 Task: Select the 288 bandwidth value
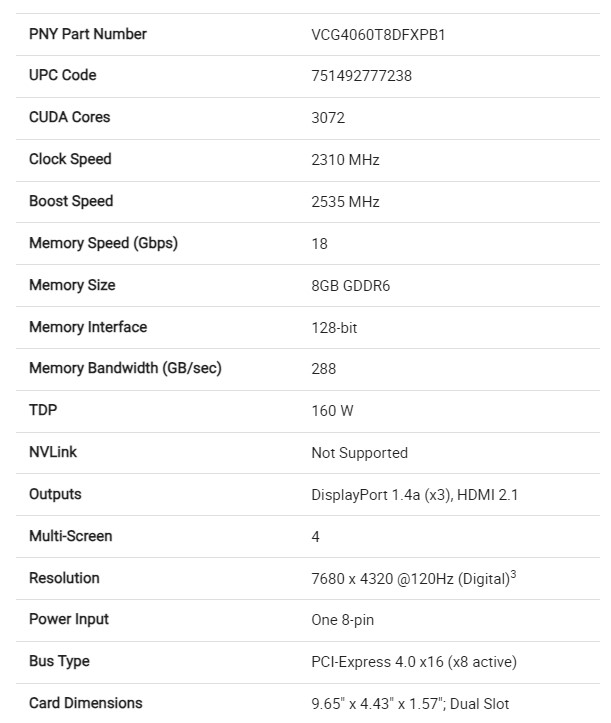coord(324,369)
